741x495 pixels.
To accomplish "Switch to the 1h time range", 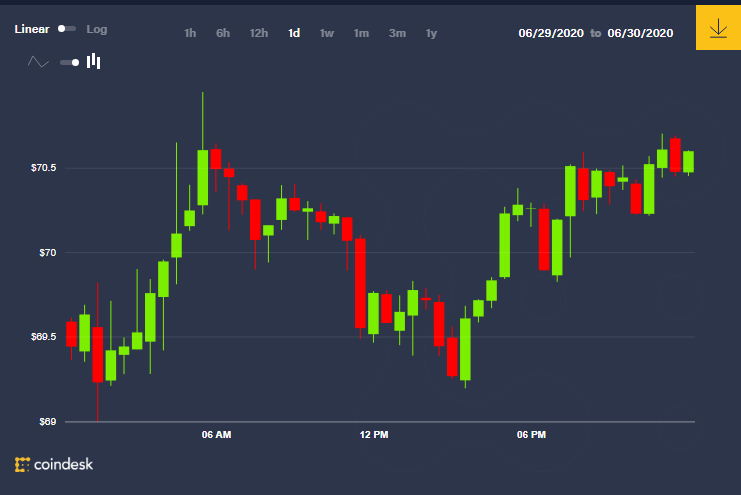I will click(x=190, y=33).
